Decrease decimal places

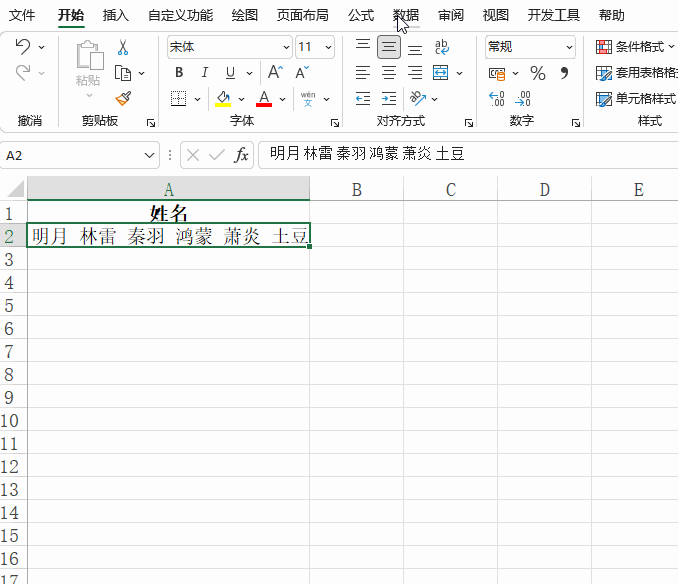pyautogui.click(x=522, y=99)
